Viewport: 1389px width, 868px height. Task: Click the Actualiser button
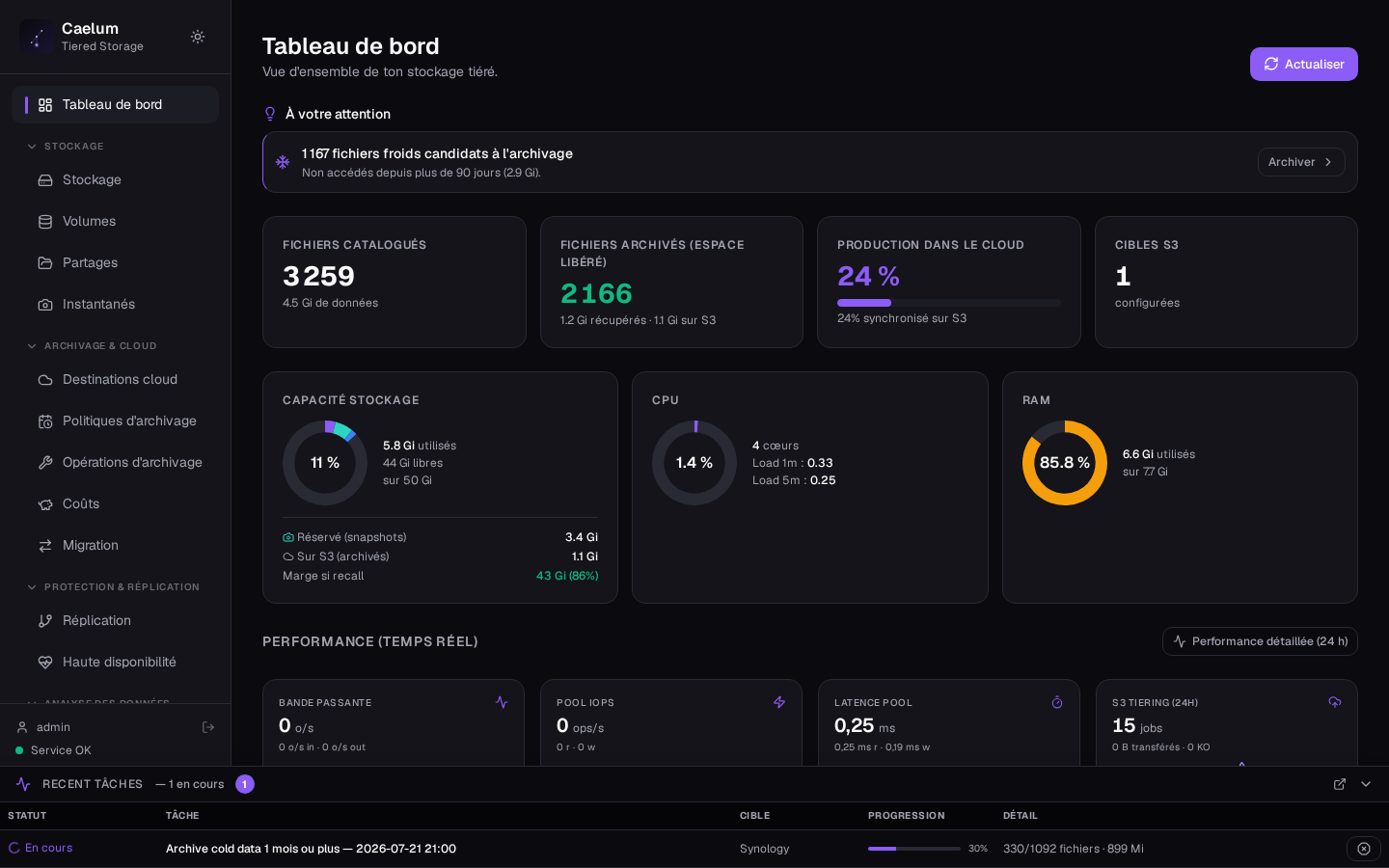[x=1304, y=64]
